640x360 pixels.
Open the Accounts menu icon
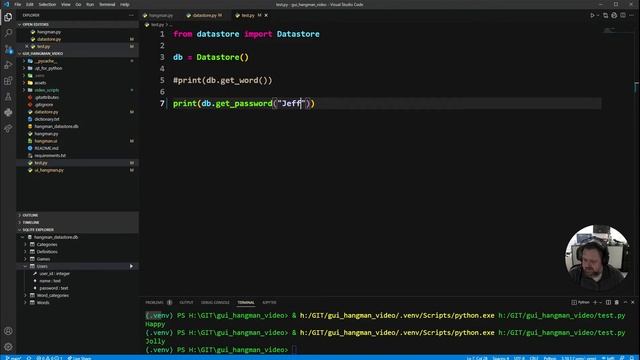click(x=8, y=331)
